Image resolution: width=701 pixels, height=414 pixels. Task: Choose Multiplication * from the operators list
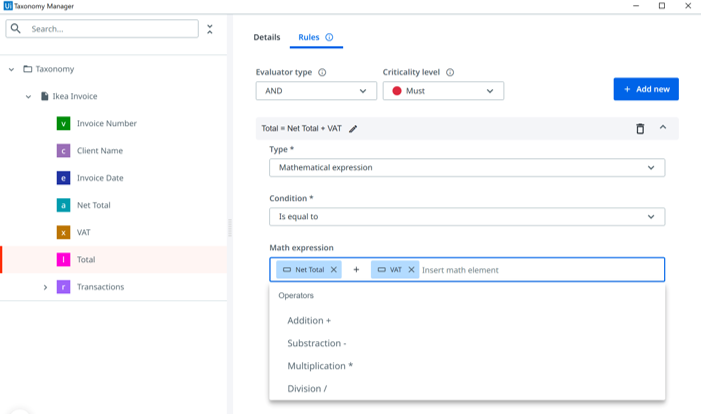point(320,366)
